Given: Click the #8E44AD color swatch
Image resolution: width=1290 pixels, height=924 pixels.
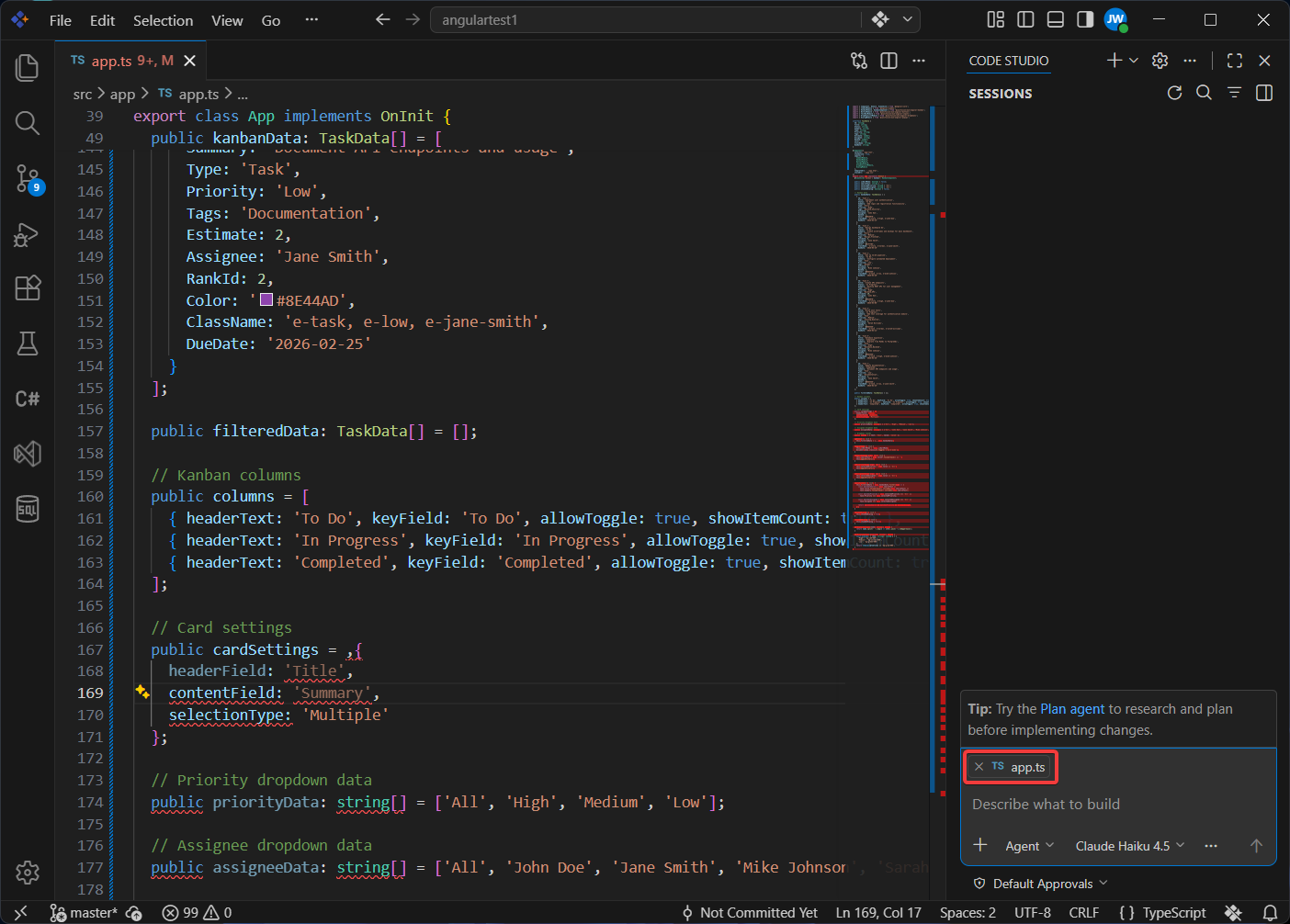Looking at the screenshot, I should coord(266,300).
